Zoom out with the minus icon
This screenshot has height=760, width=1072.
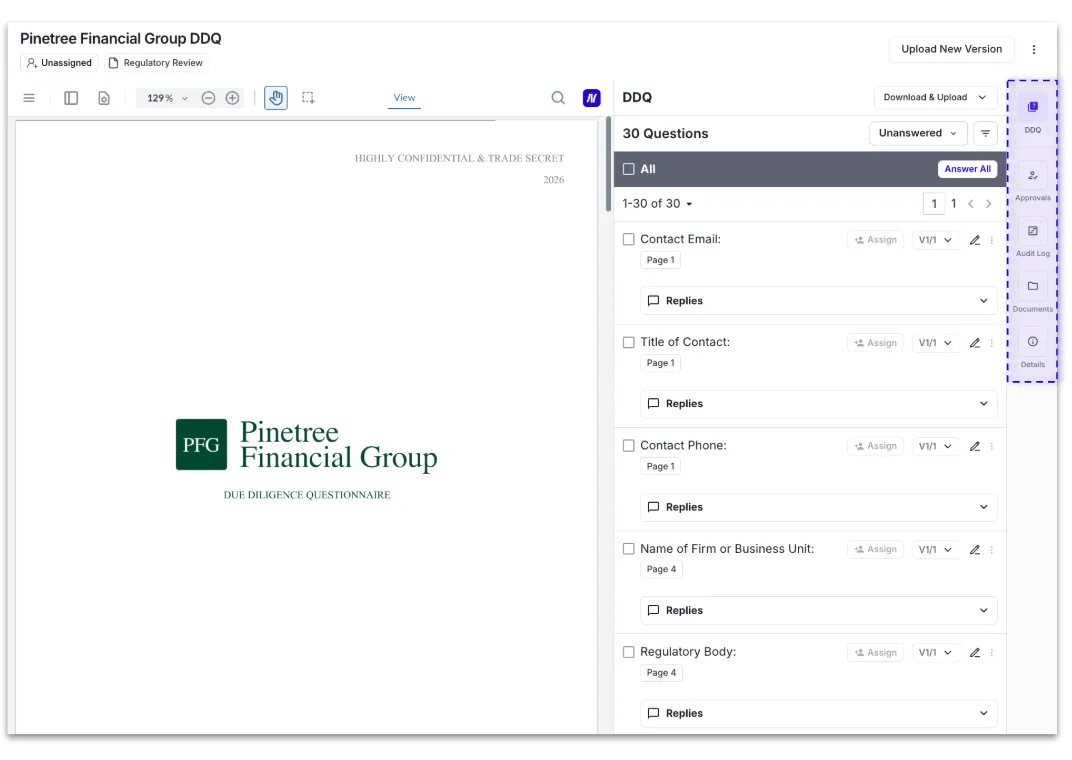click(209, 98)
